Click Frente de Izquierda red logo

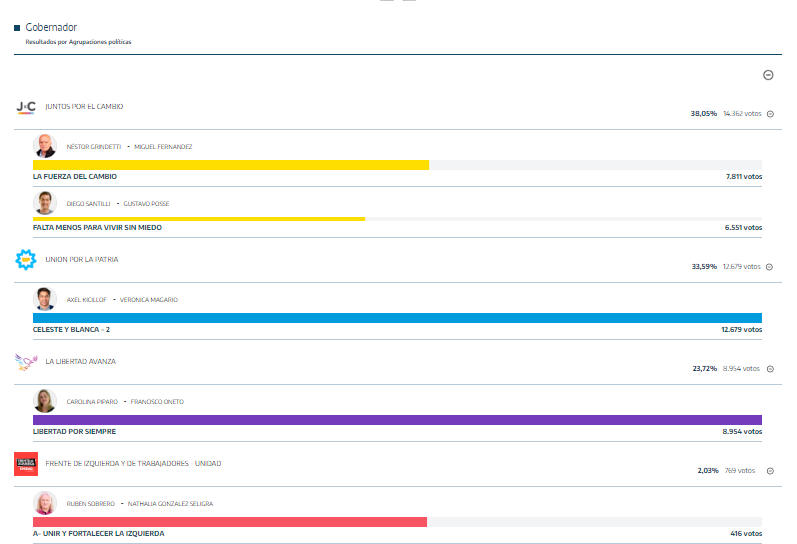pyautogui.click(x=26, y=463)
